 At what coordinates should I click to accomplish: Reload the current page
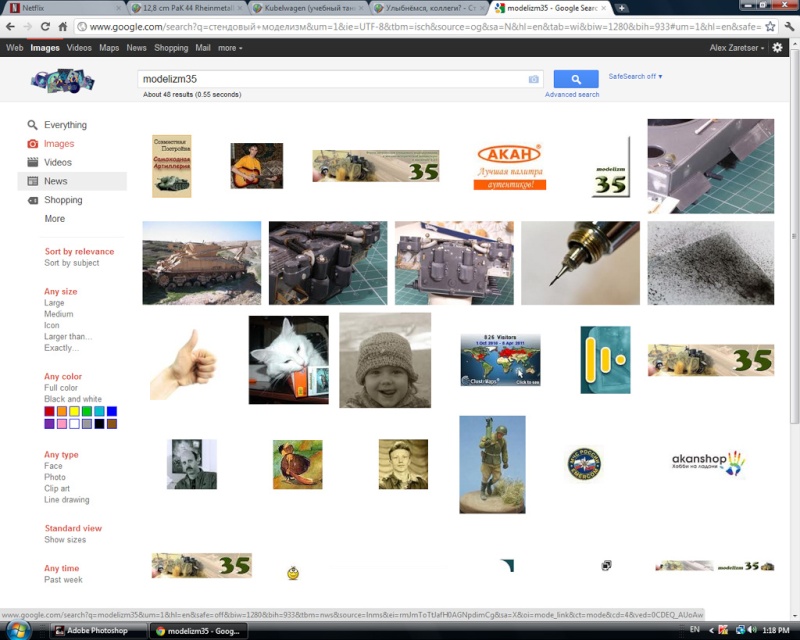click(45, 27)
